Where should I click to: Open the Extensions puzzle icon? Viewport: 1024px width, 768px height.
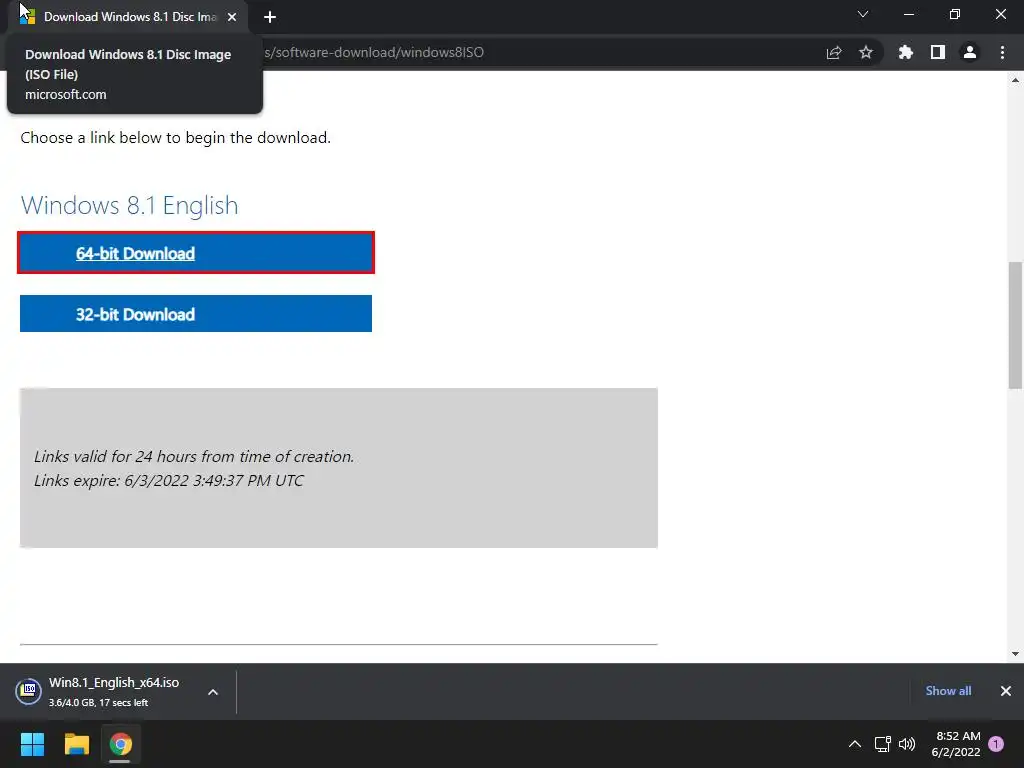point(906,52)
